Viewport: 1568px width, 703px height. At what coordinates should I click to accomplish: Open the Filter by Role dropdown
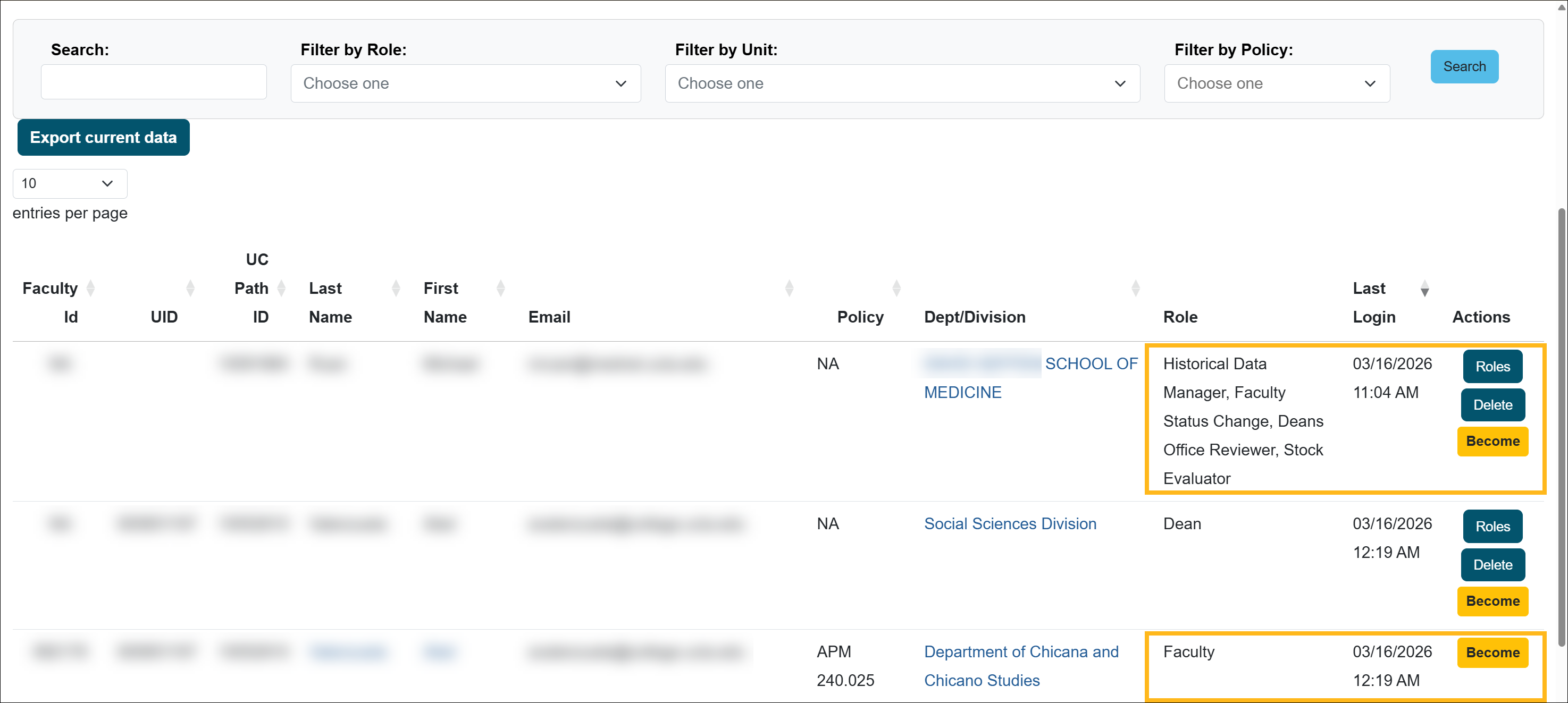pyautogui.click(x=465, y=83)
